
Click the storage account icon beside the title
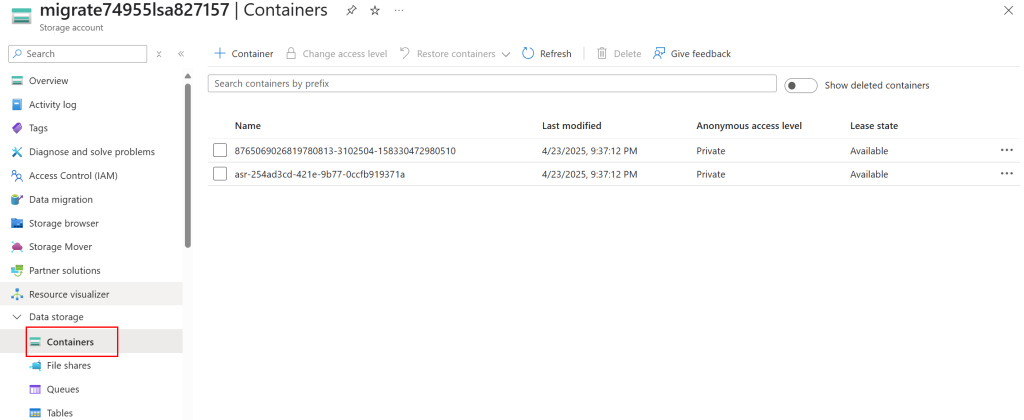[22, 16]
